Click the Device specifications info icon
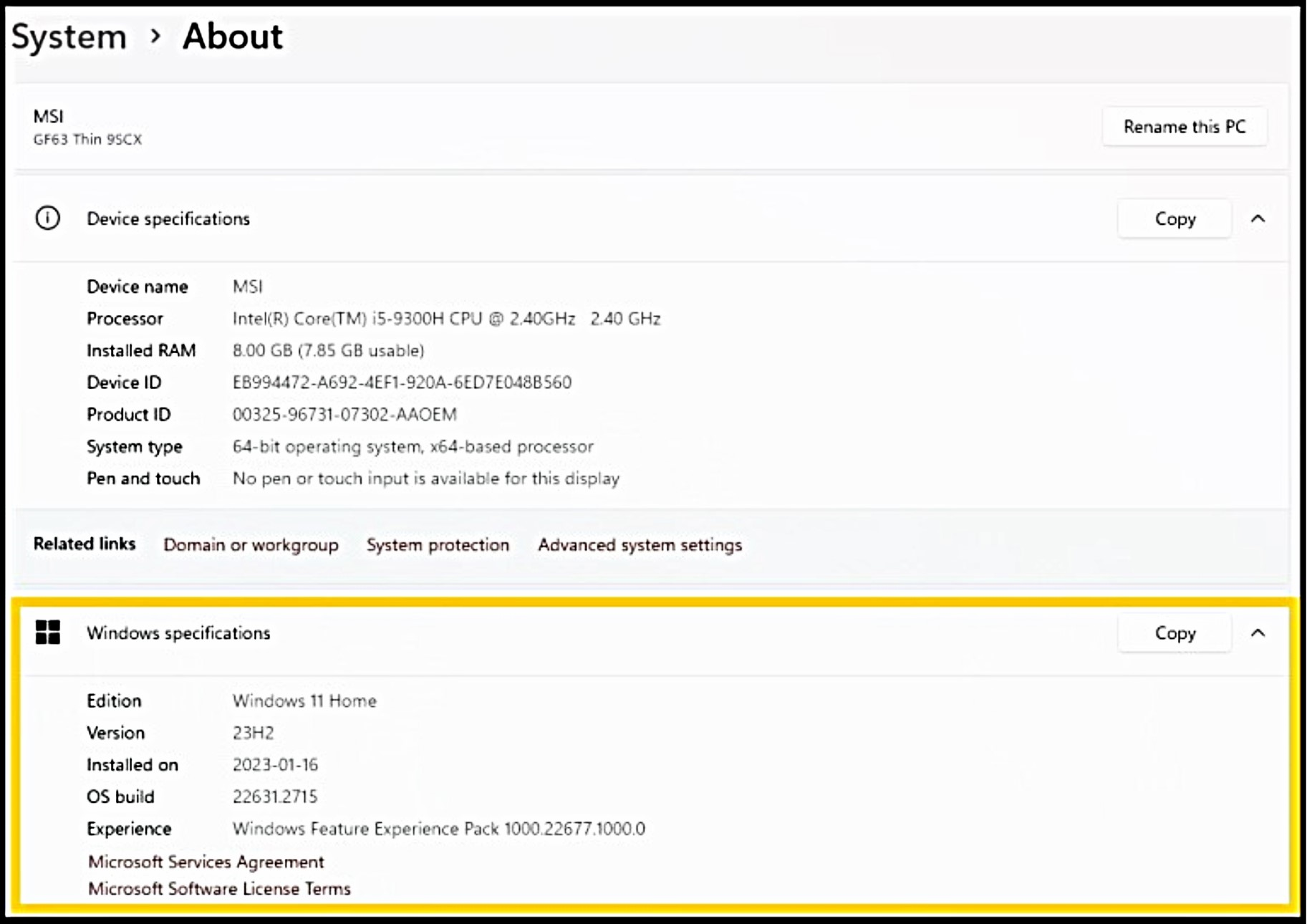 tap(47, 218)
